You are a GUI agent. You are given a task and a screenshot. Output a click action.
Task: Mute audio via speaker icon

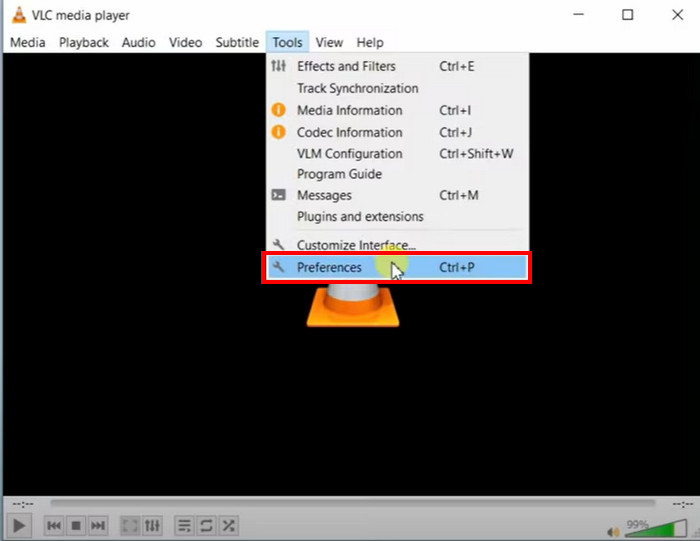(613, 532)
